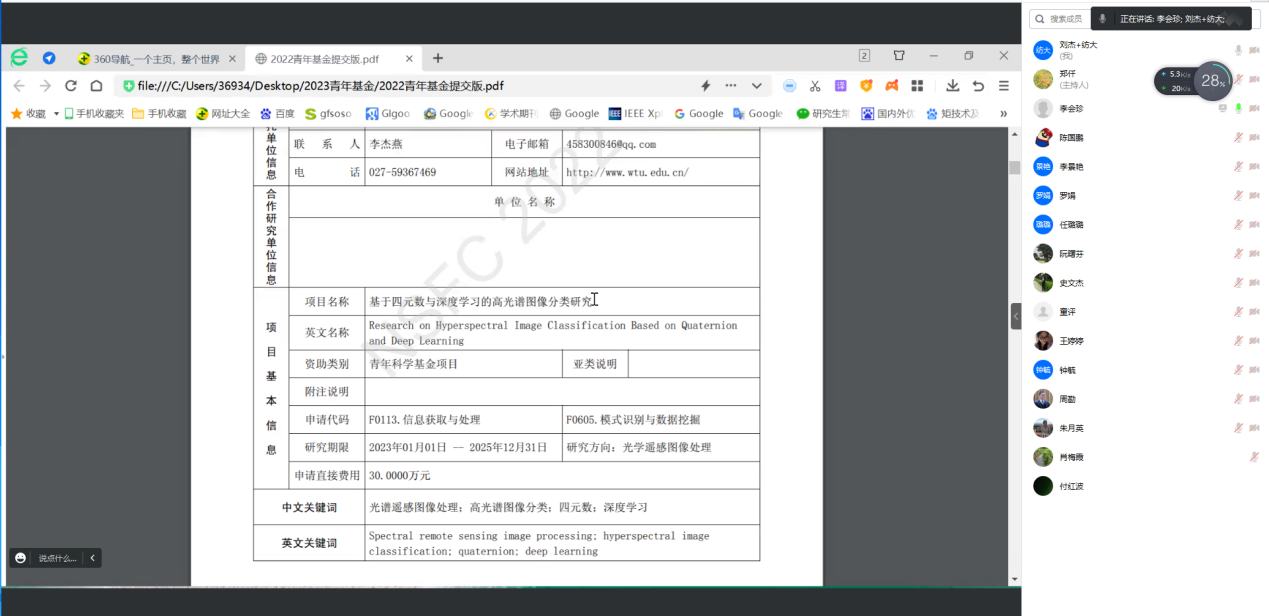Click the PDF vertical scrollbar thumb
The height and width of the screenshot is (616, 1269).
tap(1014, 167)
